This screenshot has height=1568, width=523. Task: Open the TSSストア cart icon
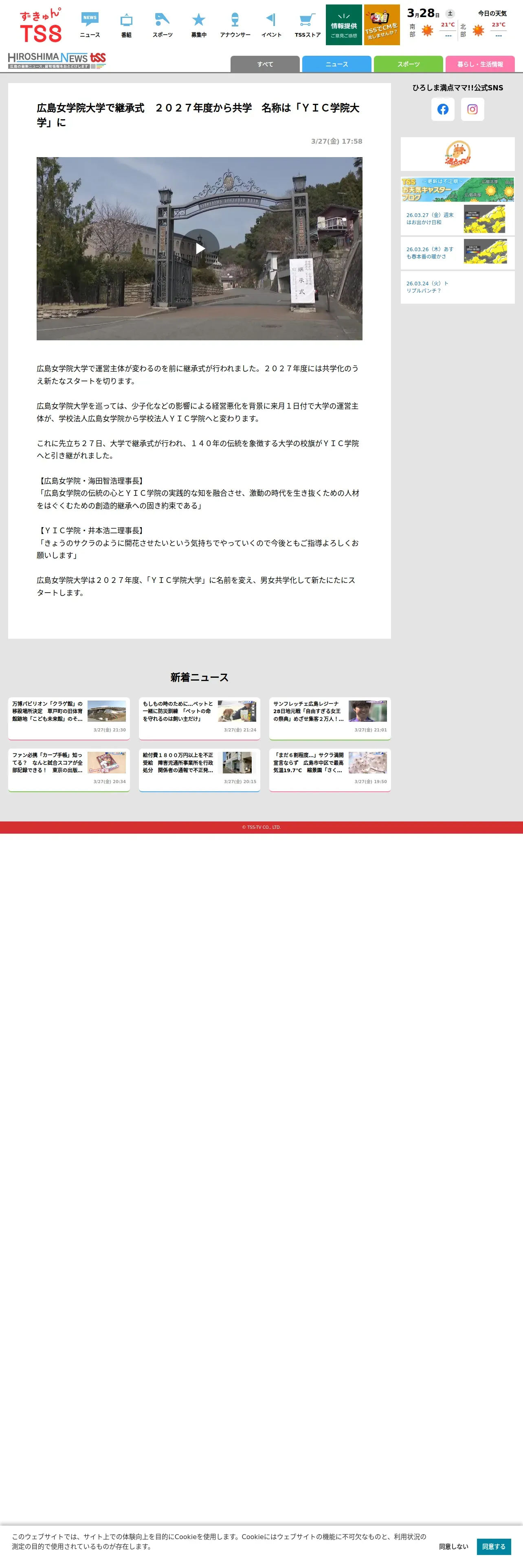tap(308, 25)
